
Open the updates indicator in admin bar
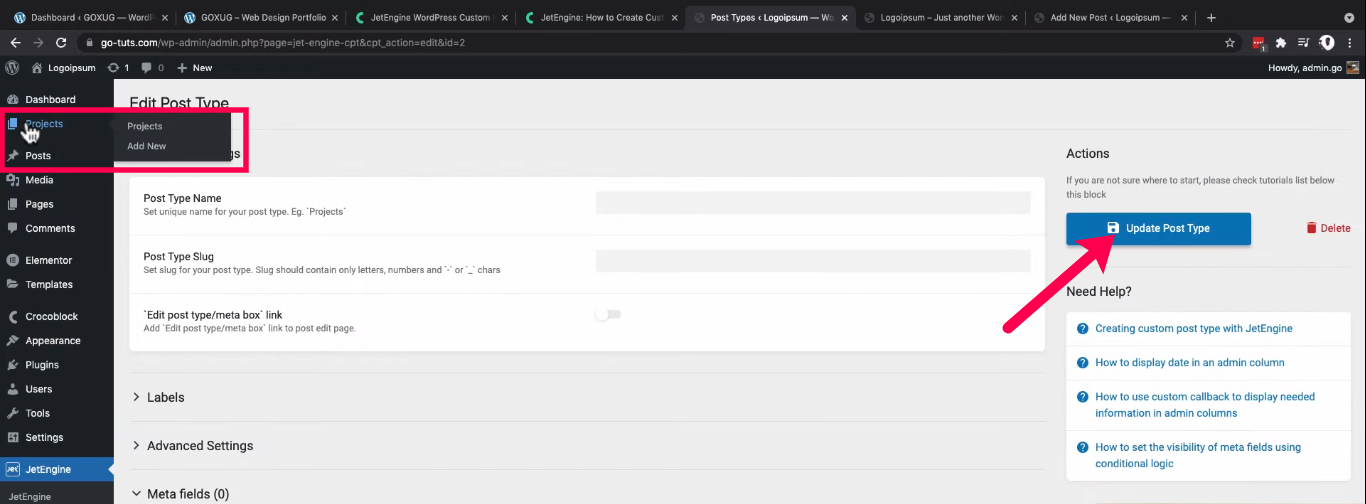(x=118, y=68)
